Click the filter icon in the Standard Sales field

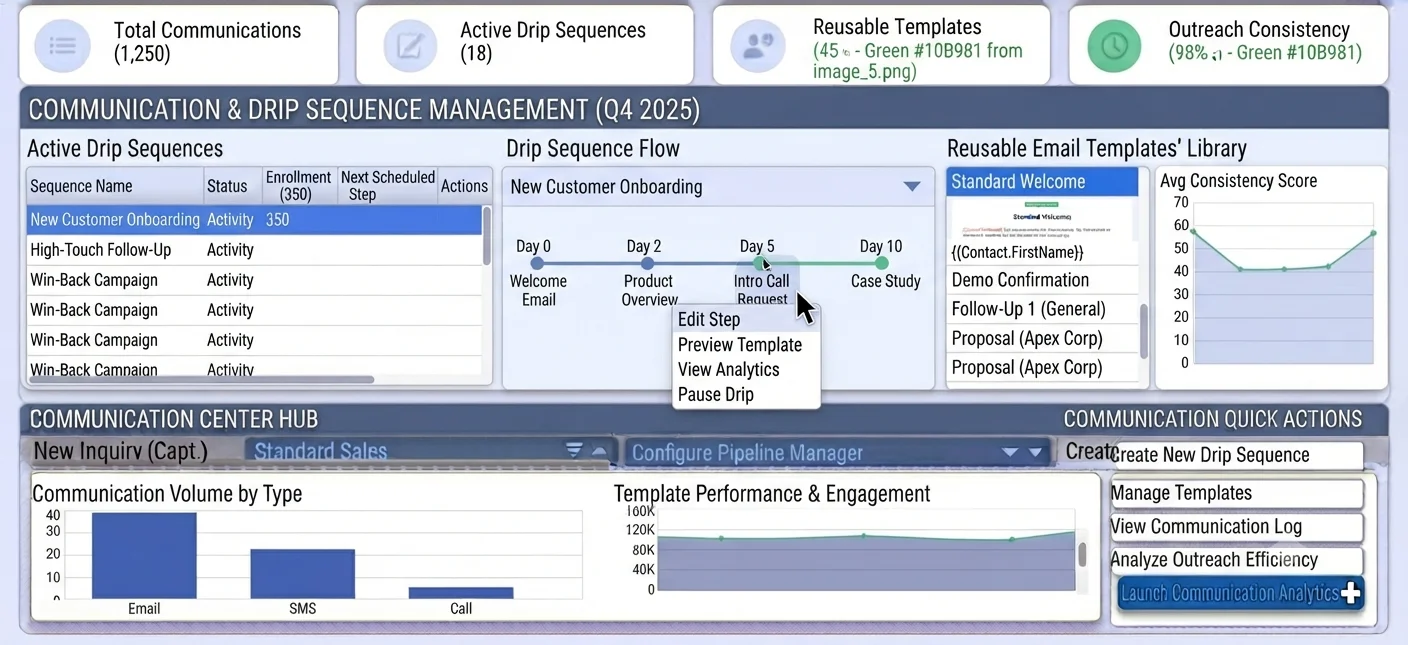click(574, 451)
